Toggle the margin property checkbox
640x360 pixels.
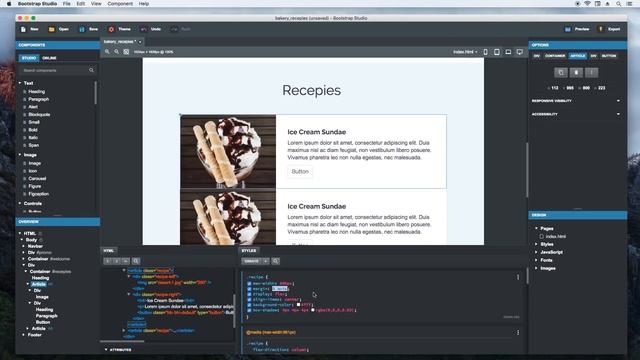pyautogui.click(x=249, y=289)
